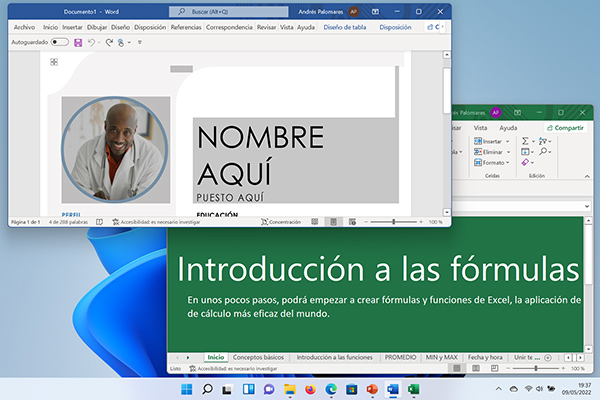Open the Ayuda tab in Excel
This screenshot has height=400, width=600.
(508, 127)
